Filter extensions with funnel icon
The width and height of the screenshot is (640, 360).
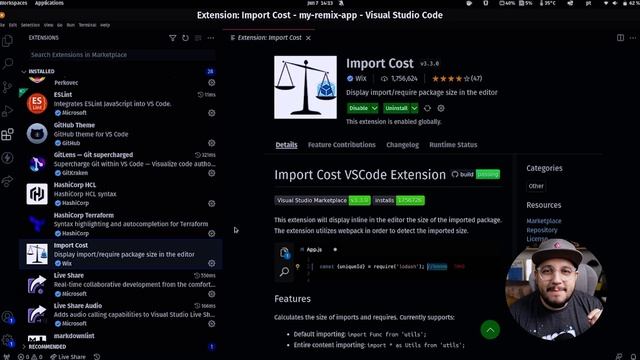tap(173, 38)
